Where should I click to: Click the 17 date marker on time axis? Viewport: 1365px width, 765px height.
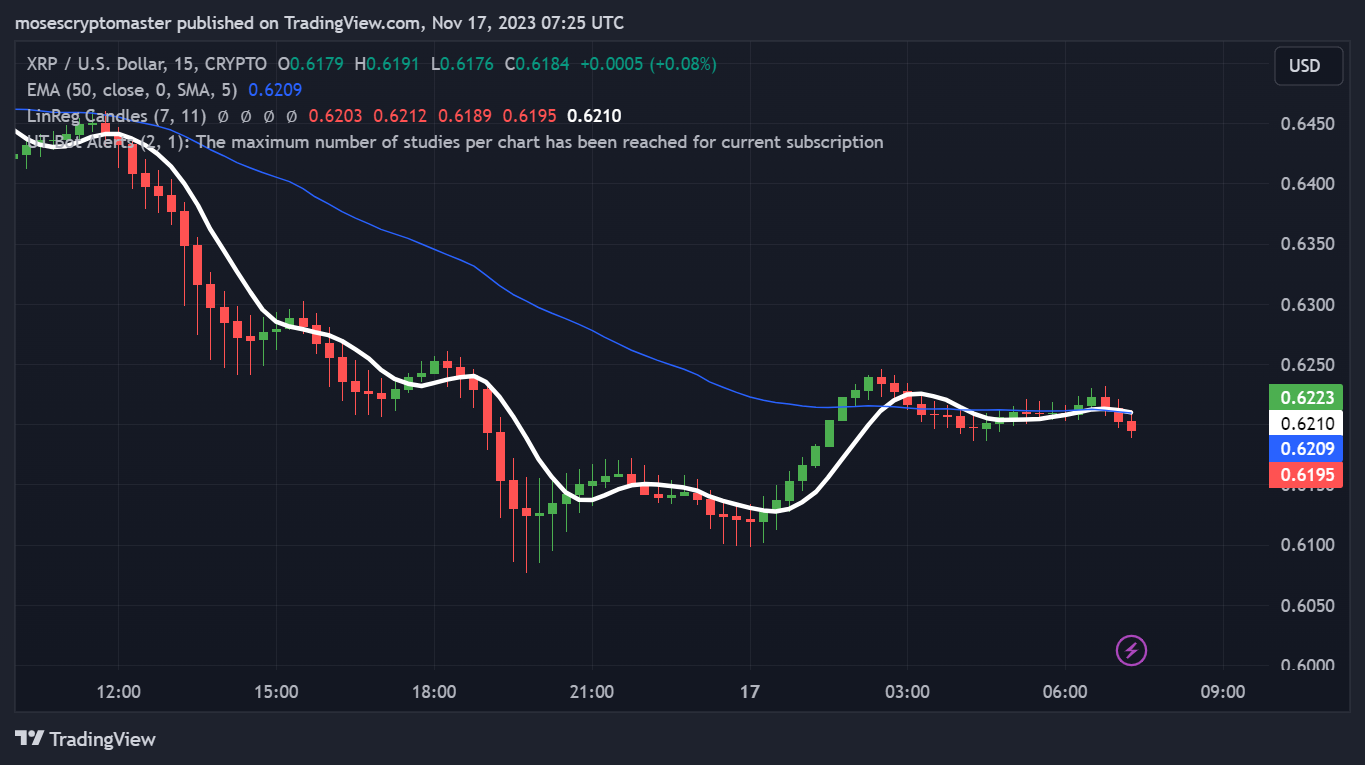pos(750,692)
